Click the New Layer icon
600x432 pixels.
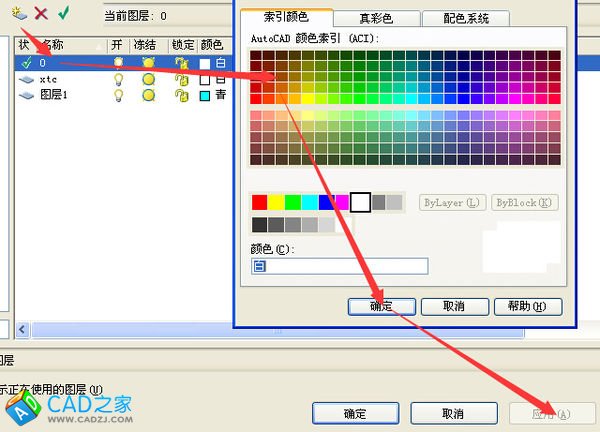coord(19,13)
